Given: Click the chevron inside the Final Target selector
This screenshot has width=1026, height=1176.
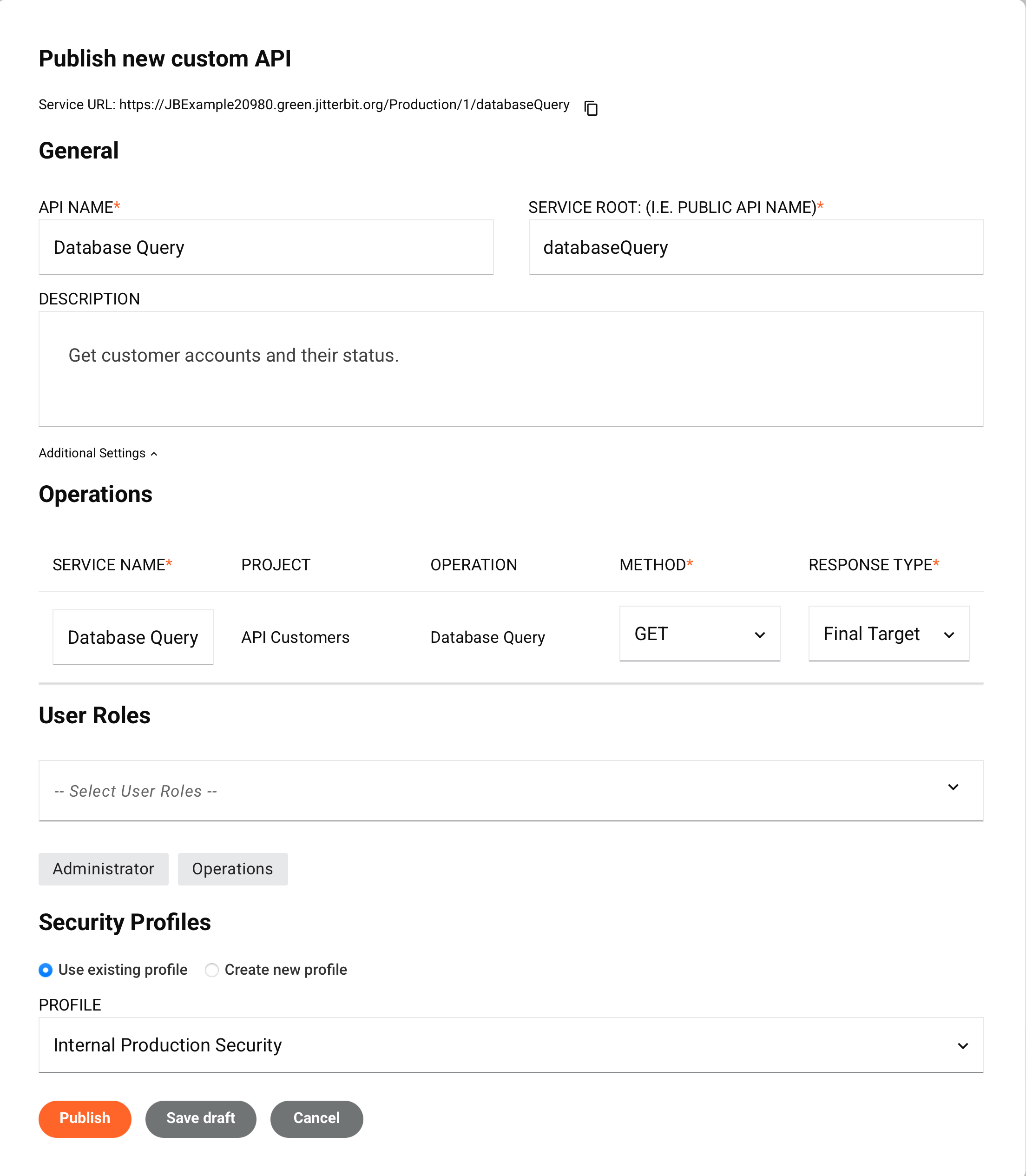Looking at the screenshot, I should (x=950, y=634).
